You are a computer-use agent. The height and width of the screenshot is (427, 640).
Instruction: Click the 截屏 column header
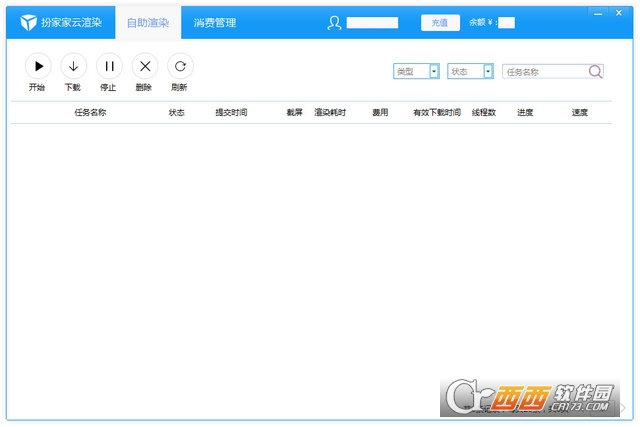295,112
